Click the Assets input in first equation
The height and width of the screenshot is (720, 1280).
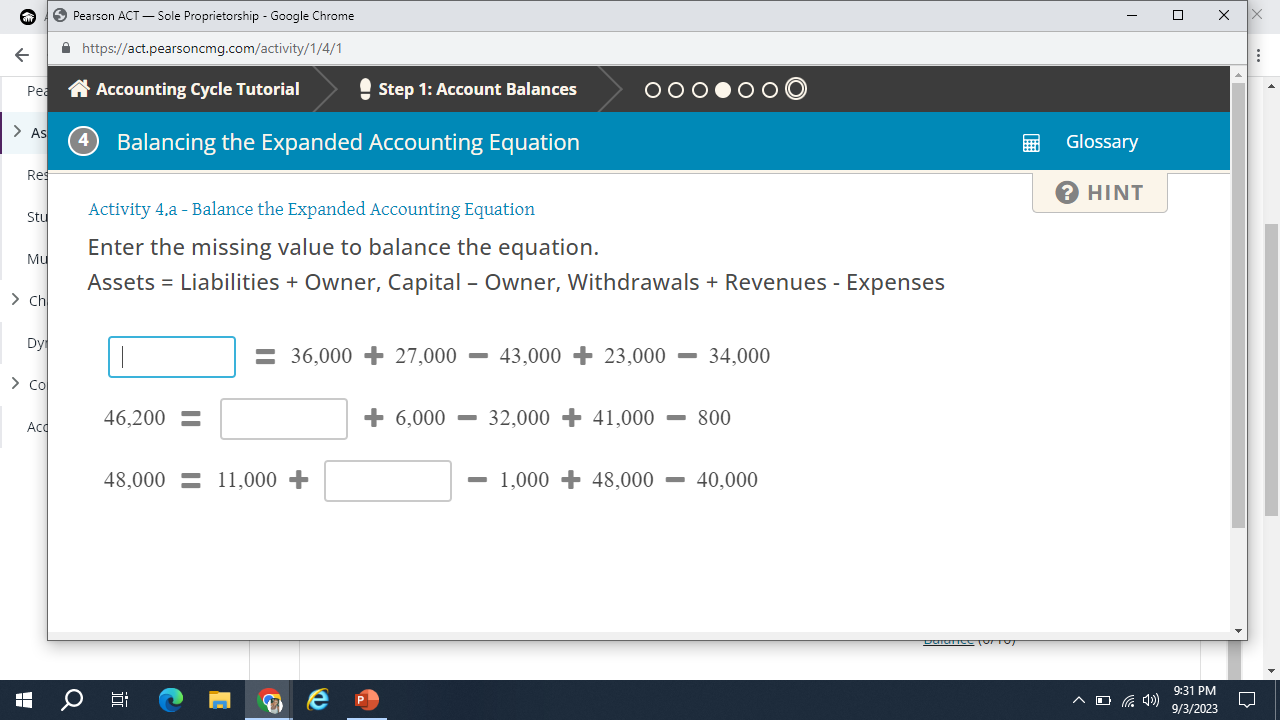[x=172, y=357]
